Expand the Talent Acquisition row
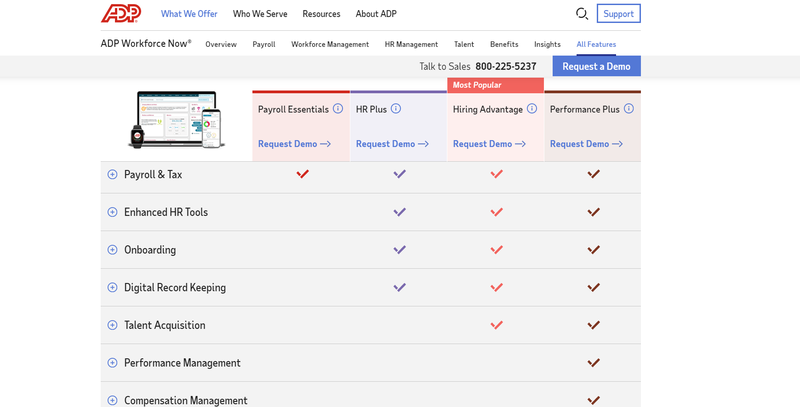Viewport: 800px width, 407px height. click(112, 325)
